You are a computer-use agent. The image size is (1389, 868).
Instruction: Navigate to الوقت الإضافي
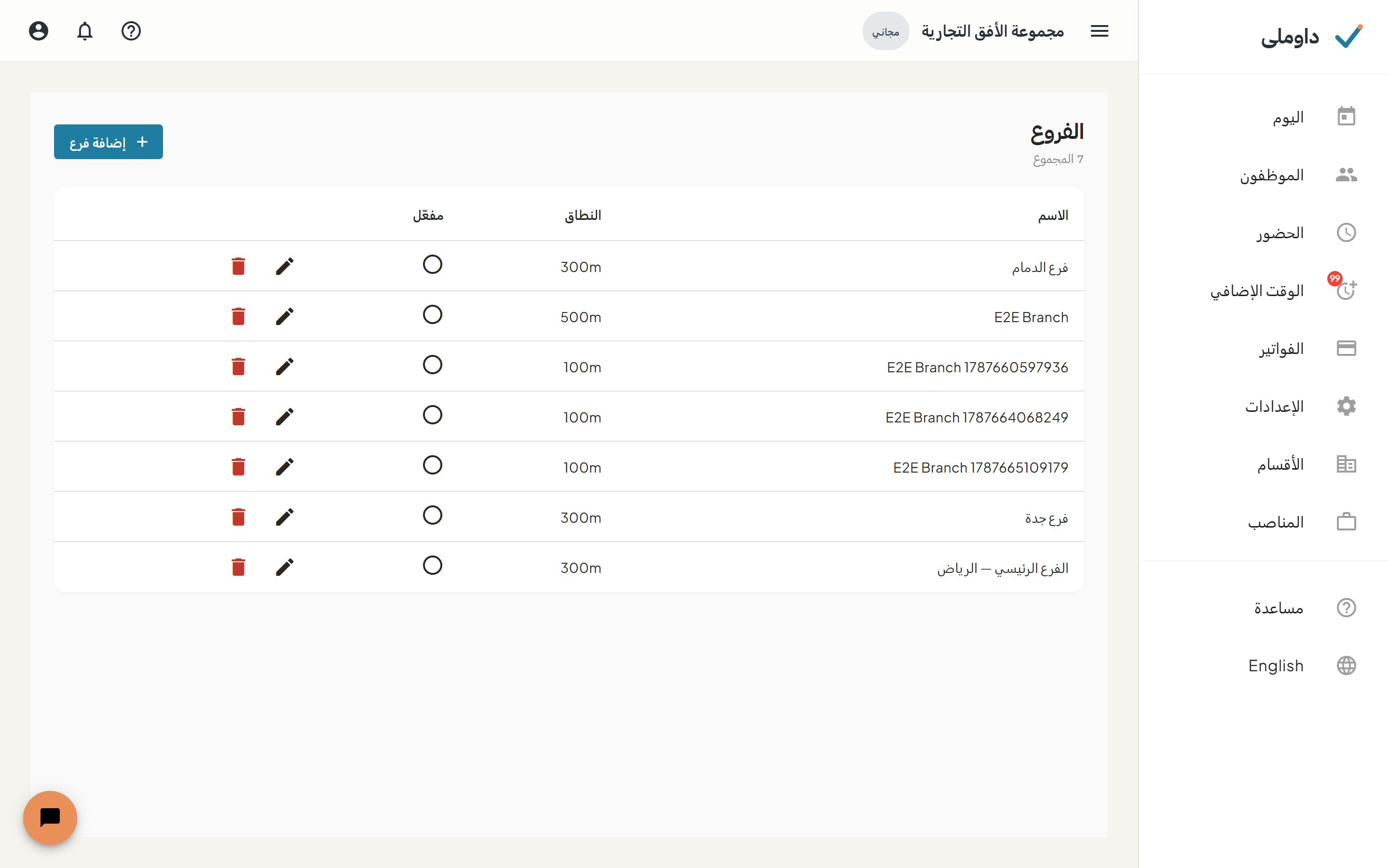click(1264, 290)
